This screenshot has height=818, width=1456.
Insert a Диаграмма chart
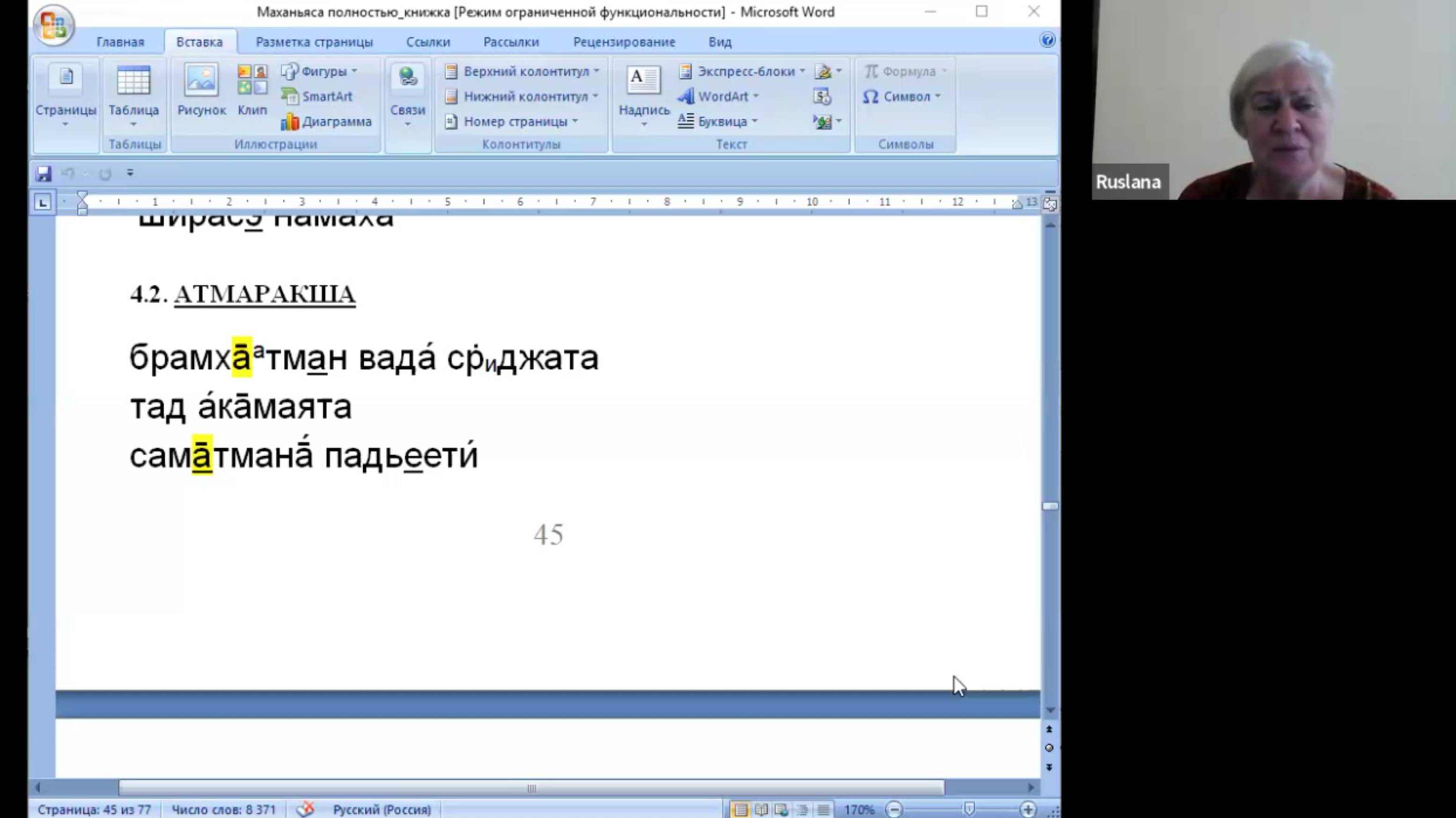[327, 122]
